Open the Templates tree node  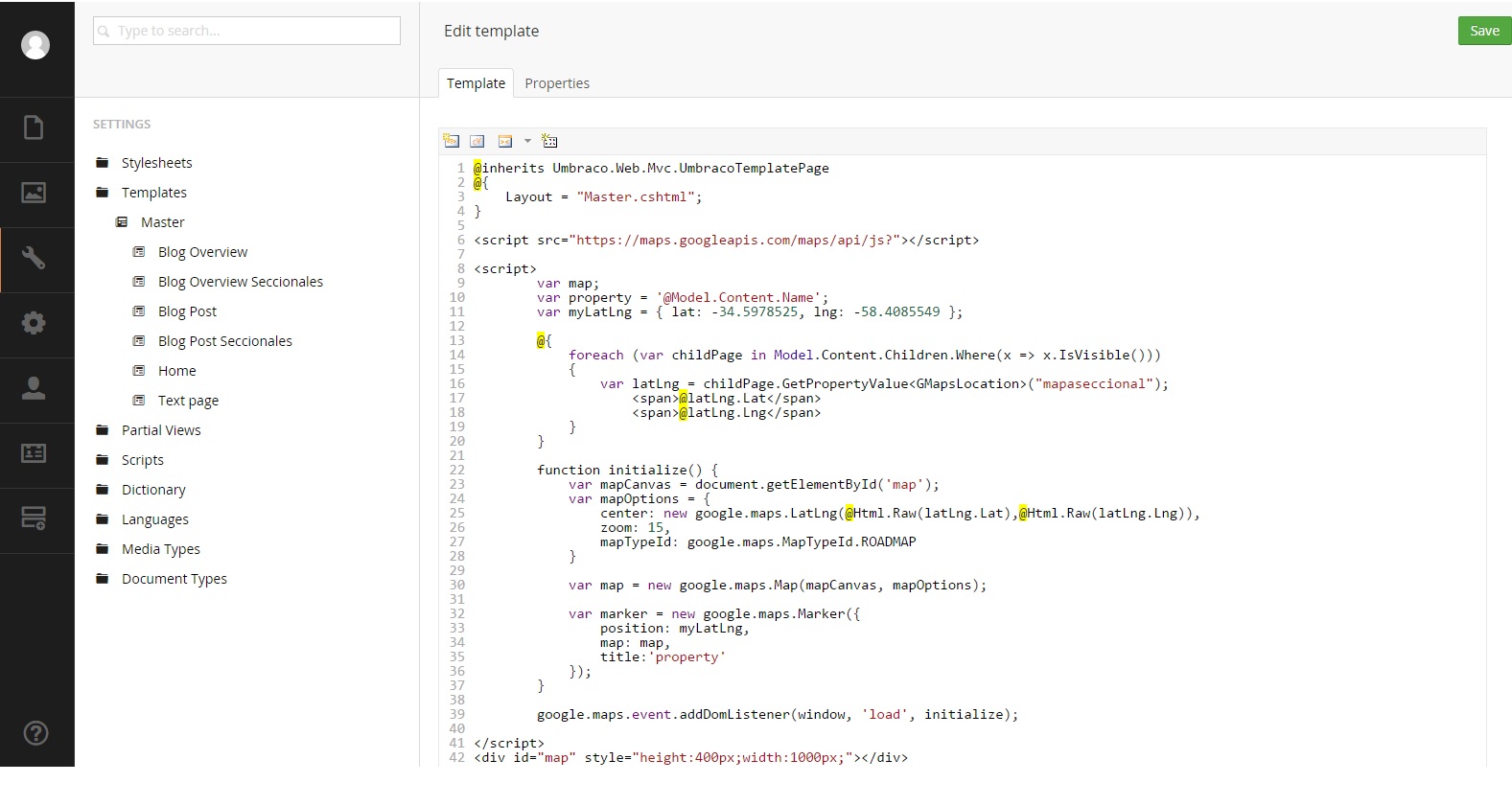[154, 193]
